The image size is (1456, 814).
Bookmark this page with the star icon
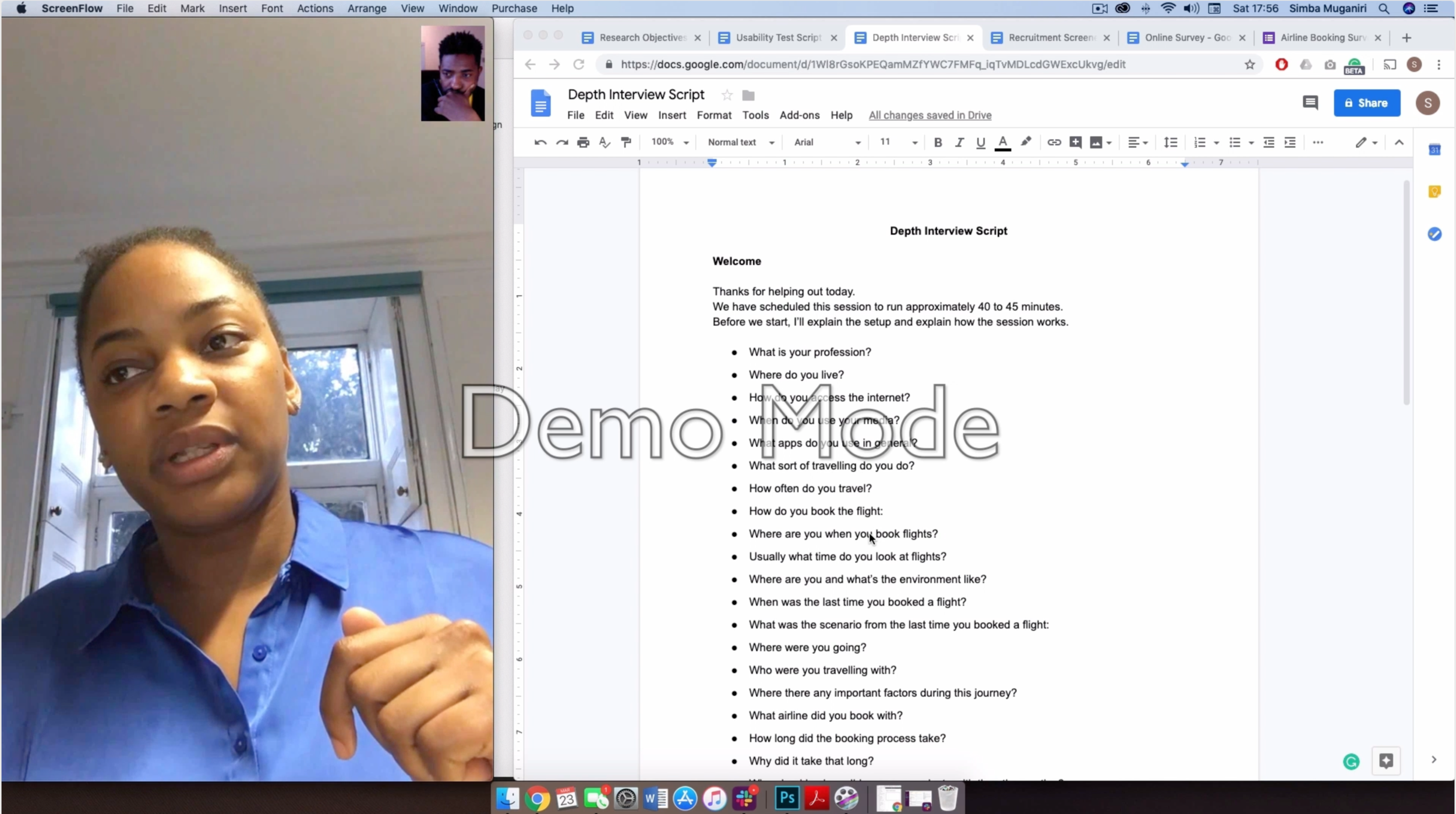click(x=1249, y=65)
